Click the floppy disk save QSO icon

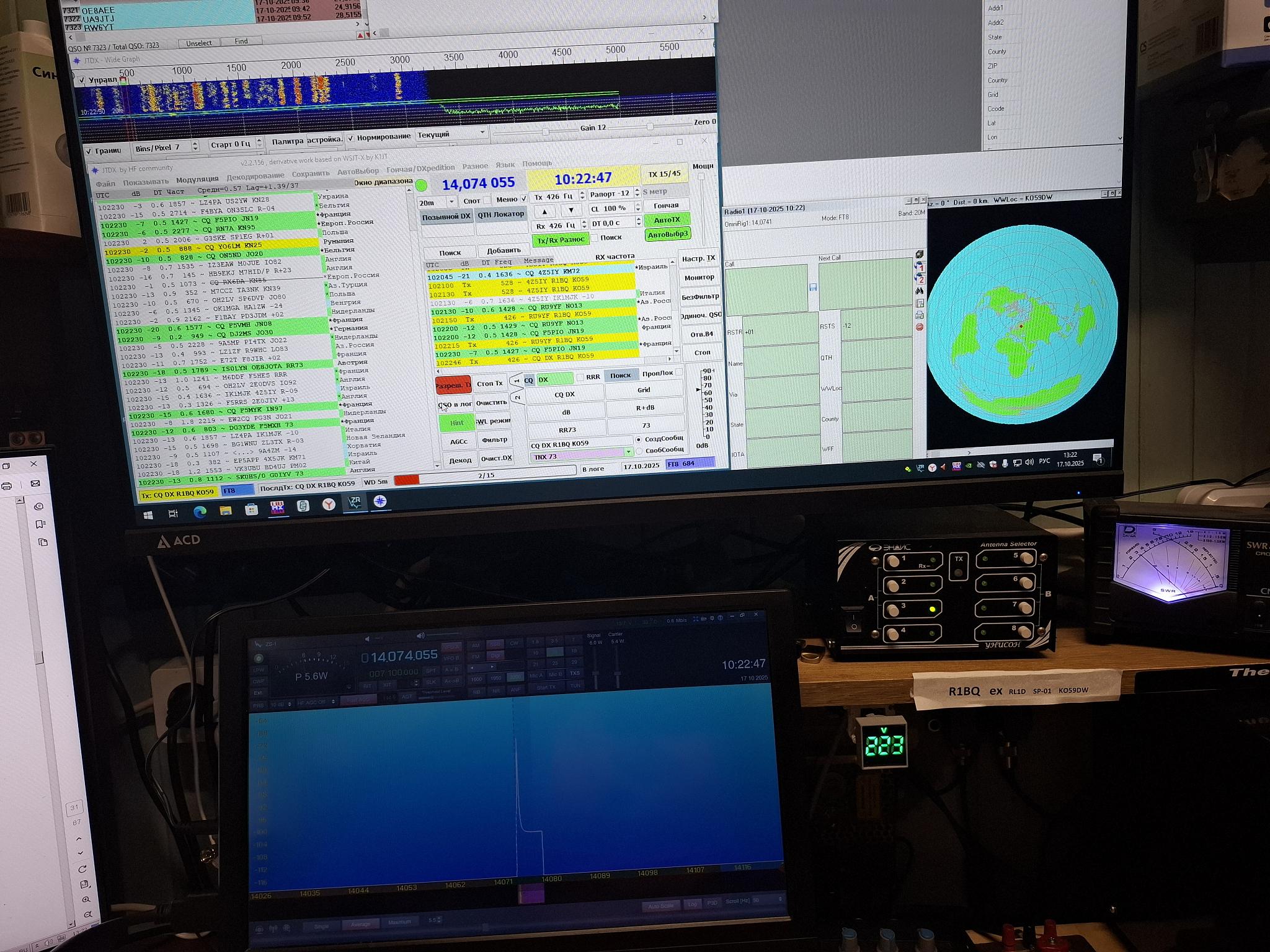coord(813,287)
